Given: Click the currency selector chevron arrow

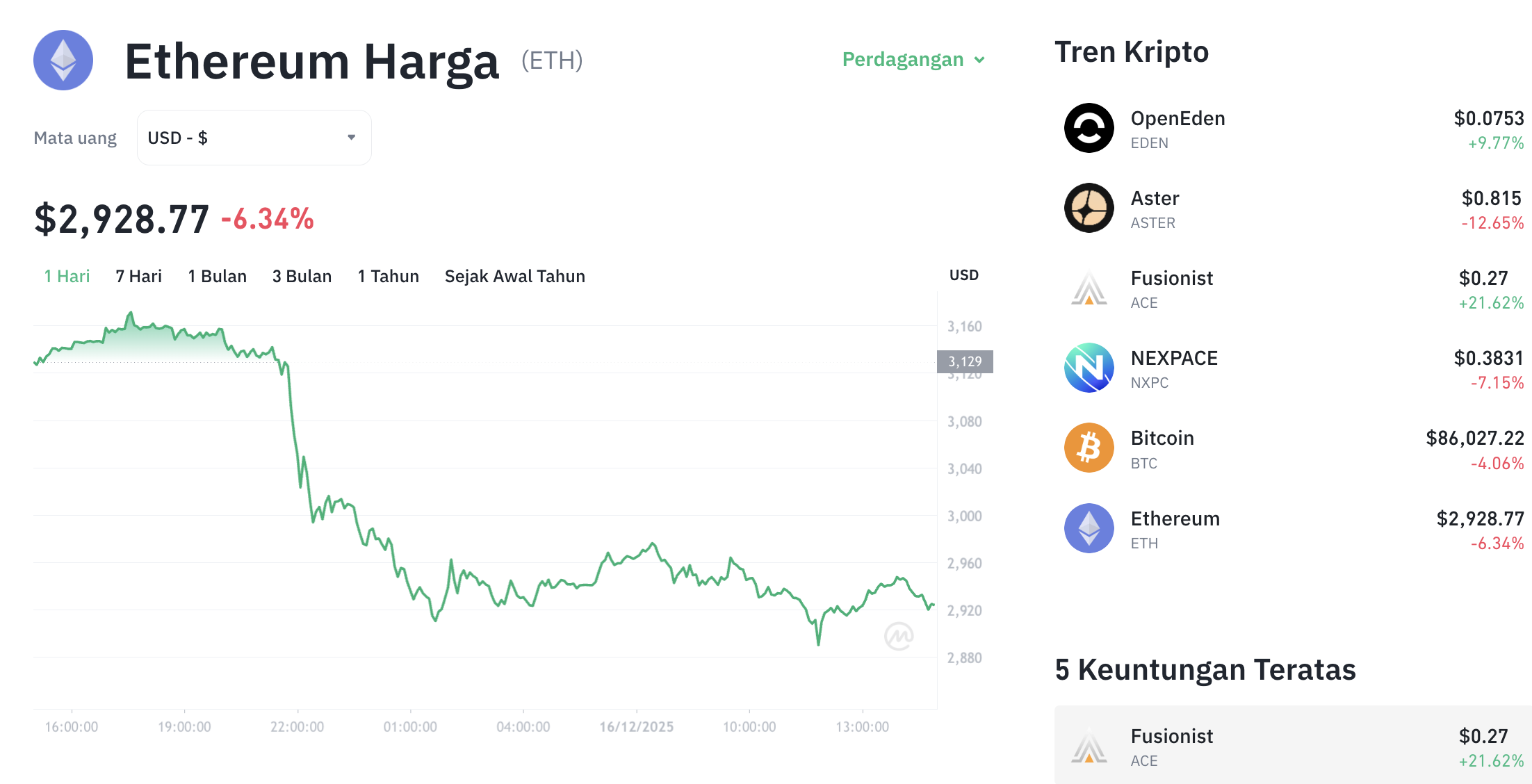Looking at the screenshot, I should [351, 137].
